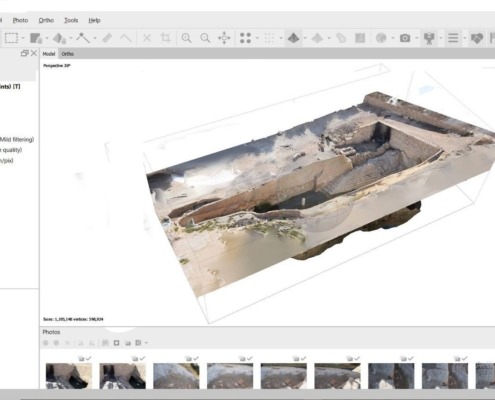
Task: Open the Tiled Model dropdown arrow
Action: coord(329,38)
